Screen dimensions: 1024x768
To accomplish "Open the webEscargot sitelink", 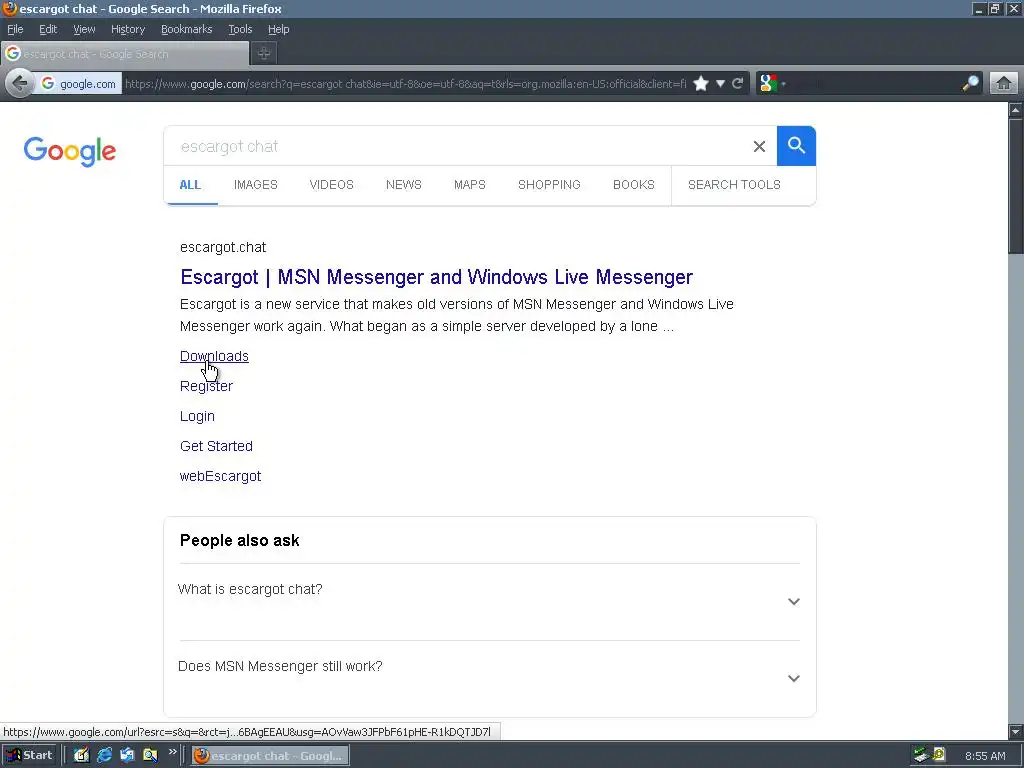I will coord(220,476).
